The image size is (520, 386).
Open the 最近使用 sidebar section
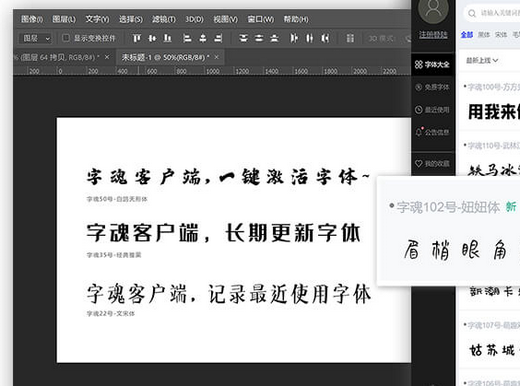tap(433, 110)
